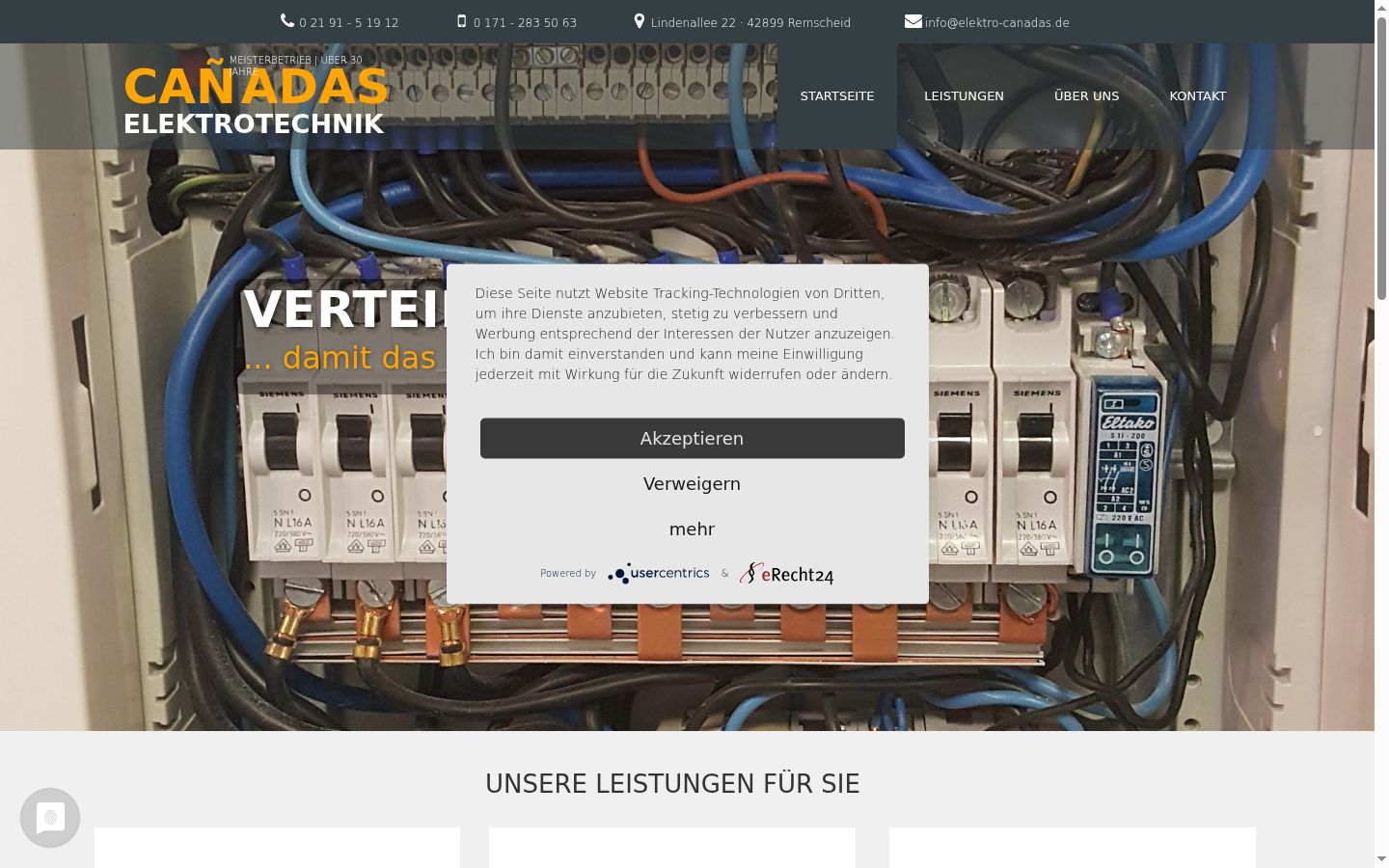
Task: Click the Usercentrics logo in consent dialog
Action: coord(659,573)
